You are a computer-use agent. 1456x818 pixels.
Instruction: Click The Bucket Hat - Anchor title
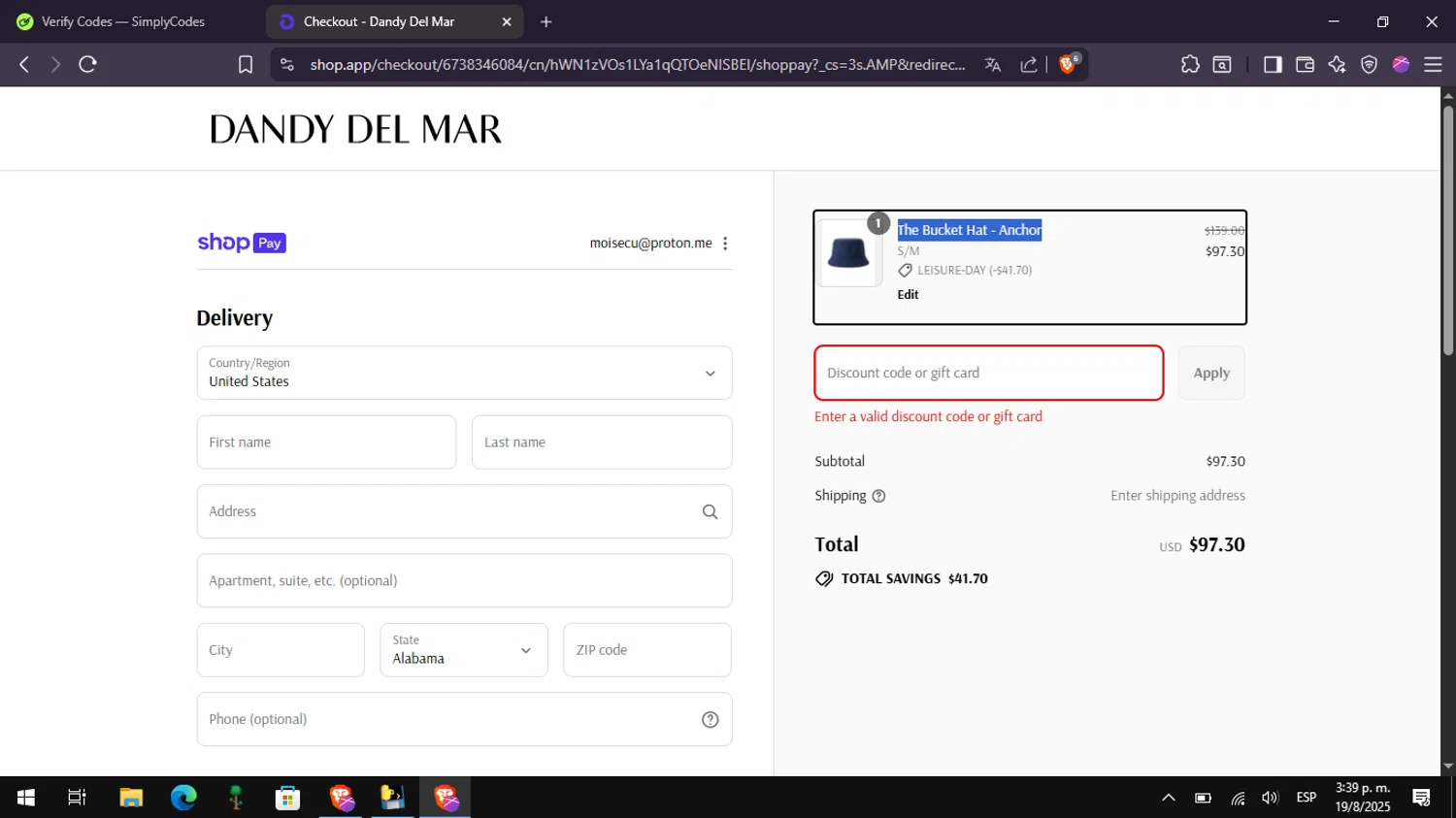tap(969, 230)
